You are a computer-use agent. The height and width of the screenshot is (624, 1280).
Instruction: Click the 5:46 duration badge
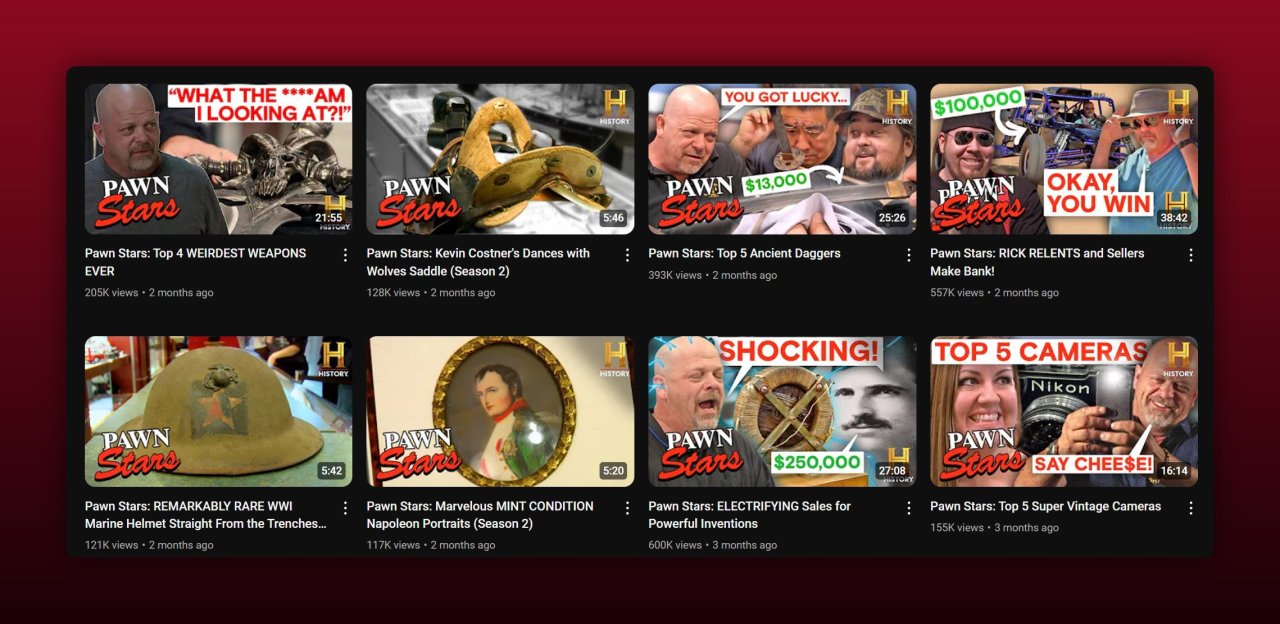613,218
